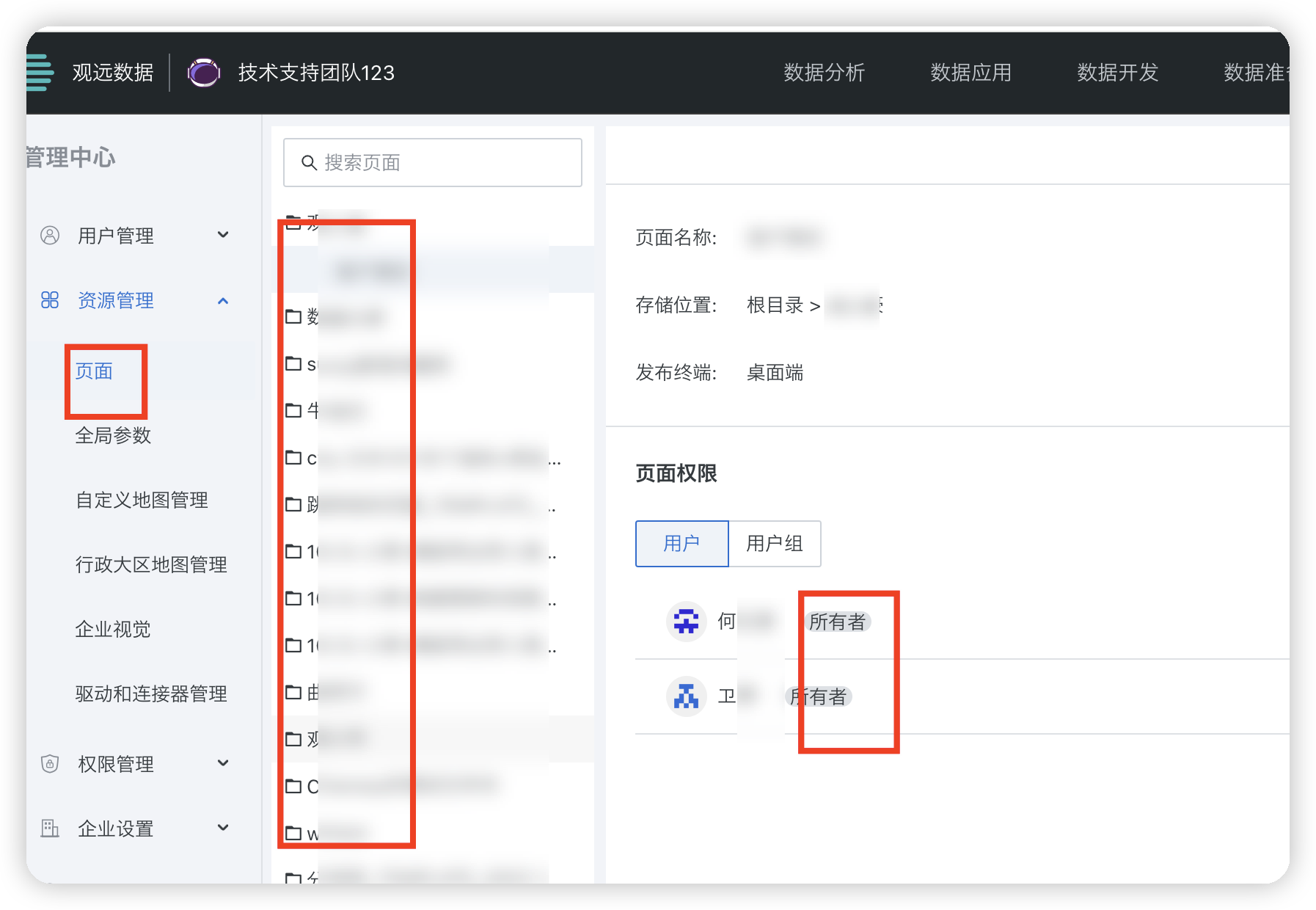Open the 数据开发 top menu
The image size is (1316, 910).
tap(1117, 73)
